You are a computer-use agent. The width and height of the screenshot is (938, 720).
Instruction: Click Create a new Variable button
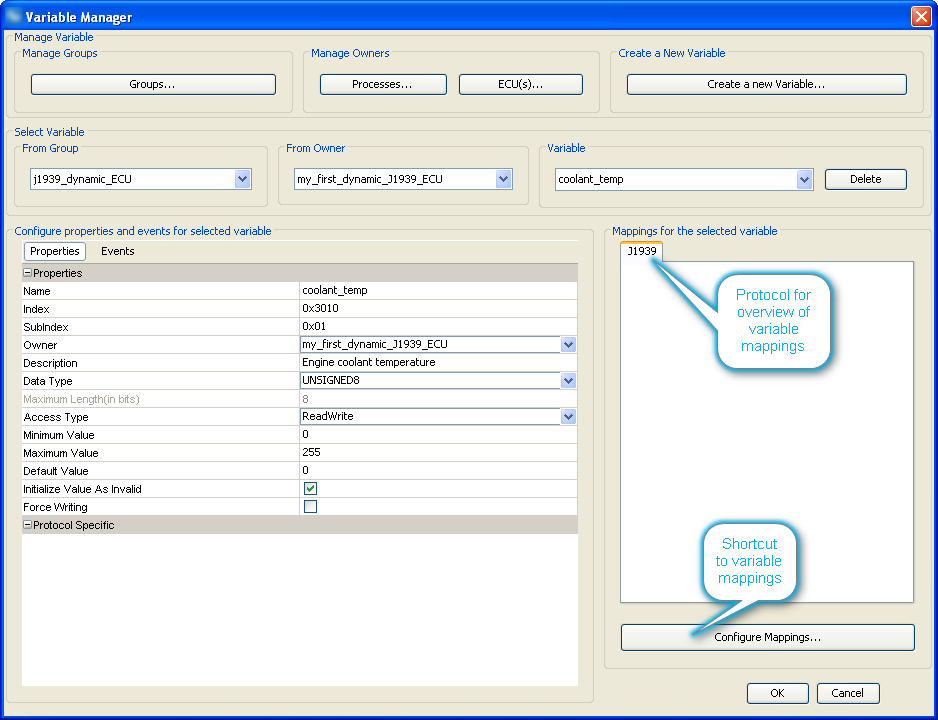[766, 84]
